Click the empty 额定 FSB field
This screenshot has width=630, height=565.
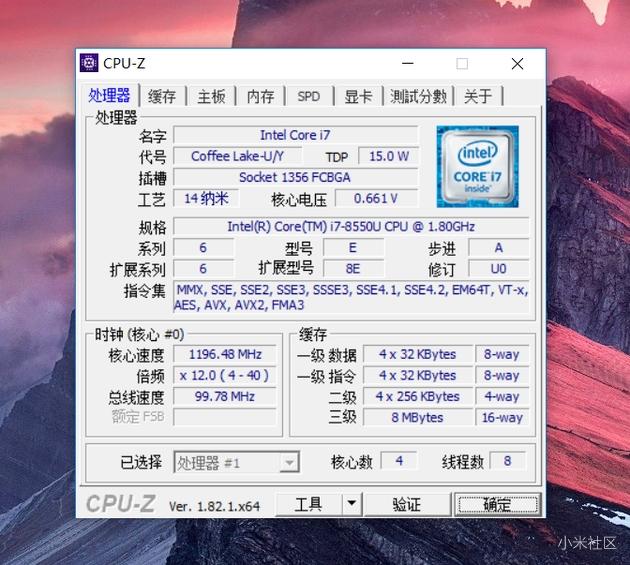point(225,417)
